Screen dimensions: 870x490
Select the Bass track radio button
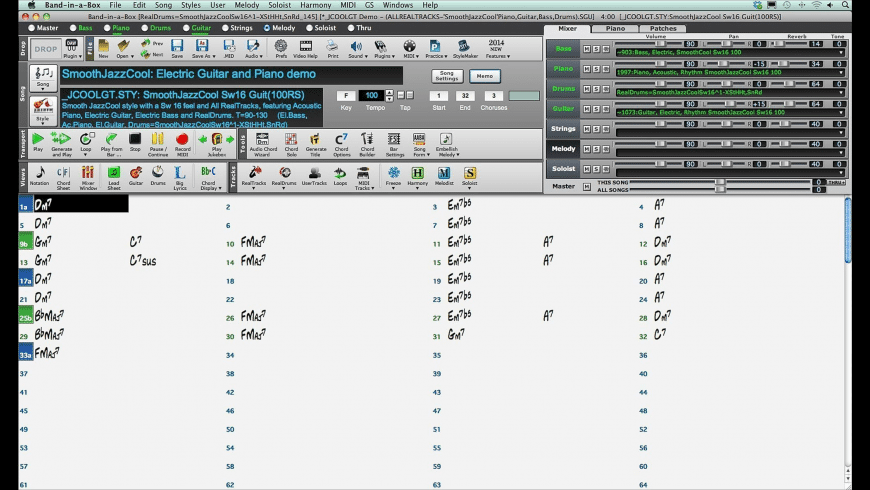tap(73, 28)
